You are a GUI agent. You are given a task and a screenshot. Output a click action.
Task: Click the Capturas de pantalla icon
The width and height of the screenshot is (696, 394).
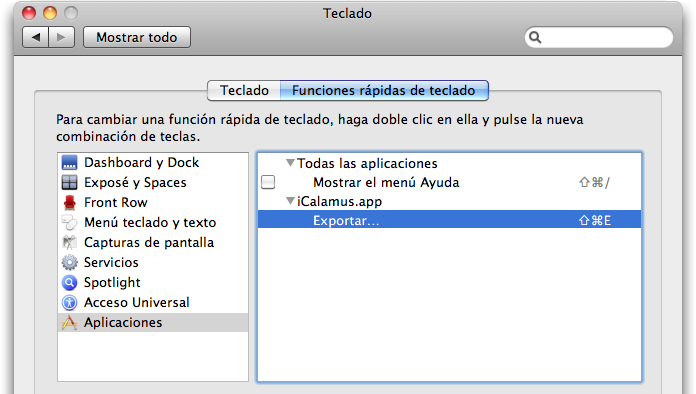[70, 242]
